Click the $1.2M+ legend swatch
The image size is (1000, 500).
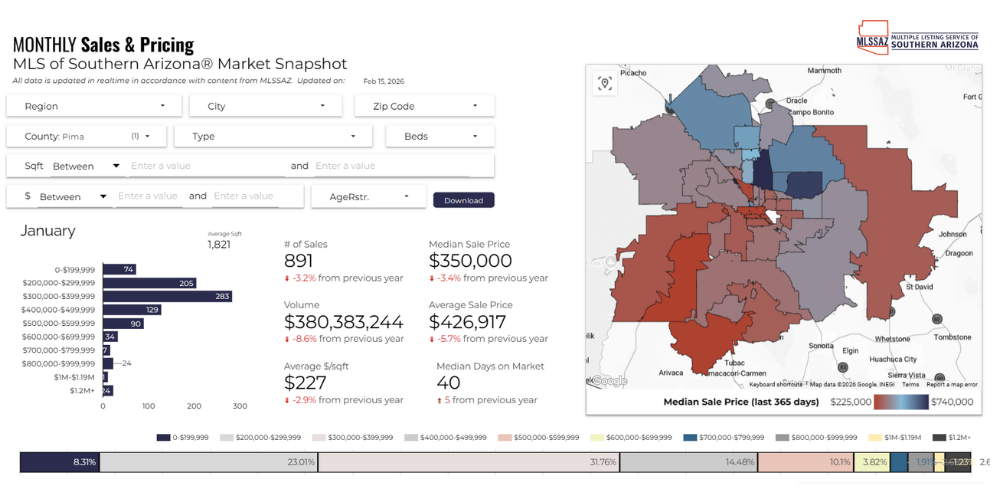(939, 438)
